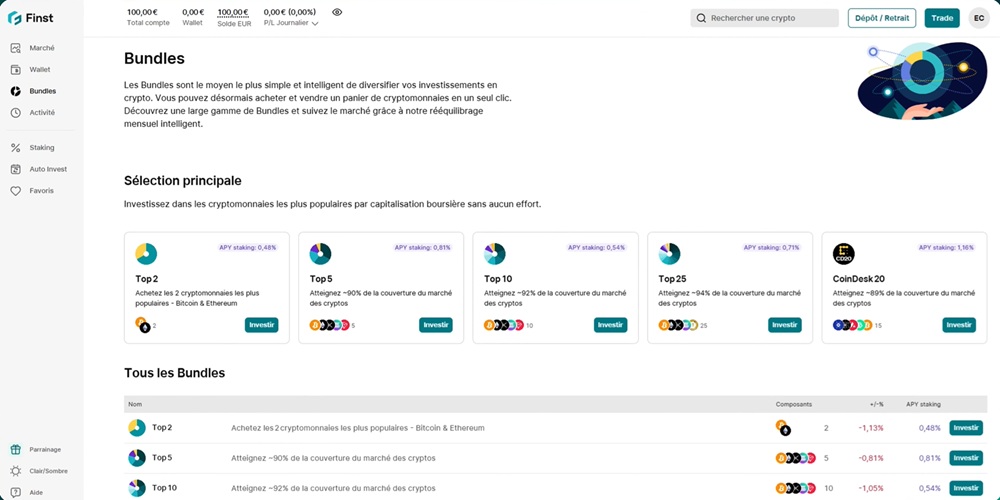Click the Composants column header
Image resolution: width=1000 pixels, height=500 pixels.
point(794,404)
